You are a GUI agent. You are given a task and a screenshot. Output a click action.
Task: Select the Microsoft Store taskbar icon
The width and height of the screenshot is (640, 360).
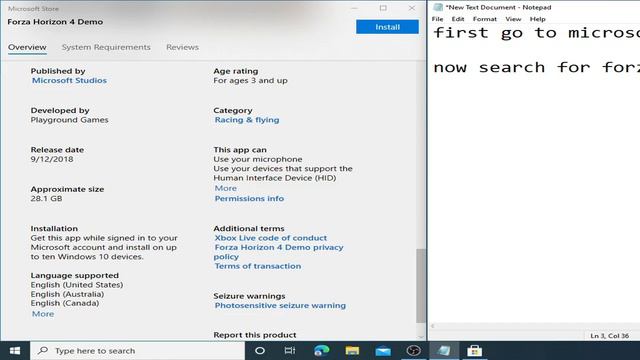click(474, 351)
